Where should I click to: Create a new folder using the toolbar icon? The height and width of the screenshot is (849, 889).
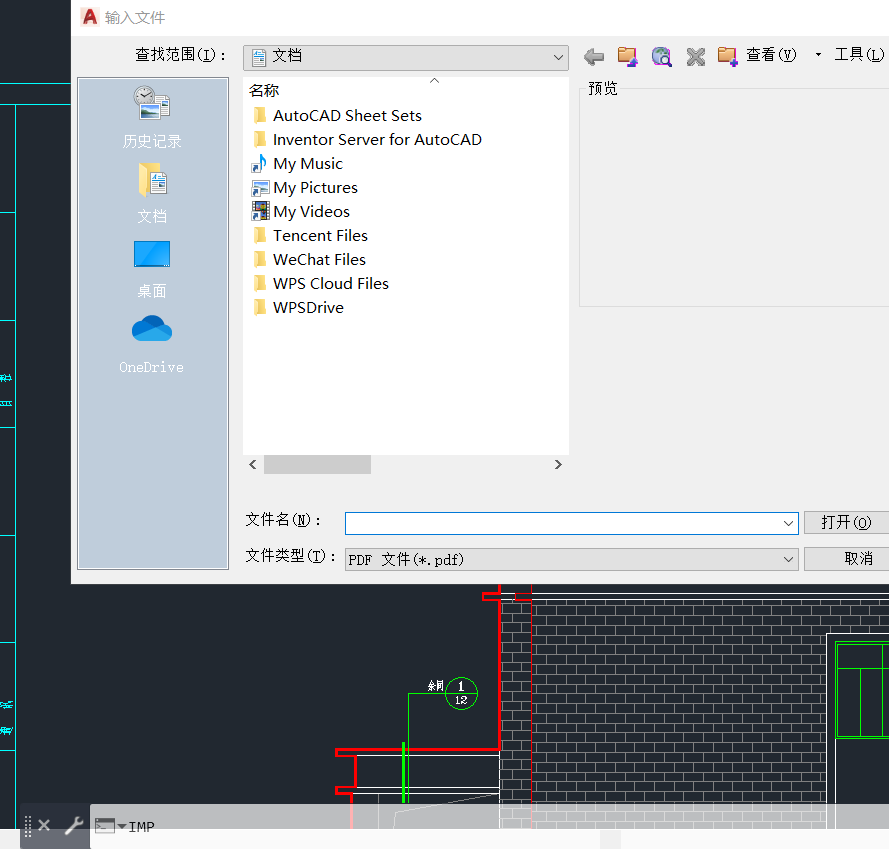click(x=729, y=56)
